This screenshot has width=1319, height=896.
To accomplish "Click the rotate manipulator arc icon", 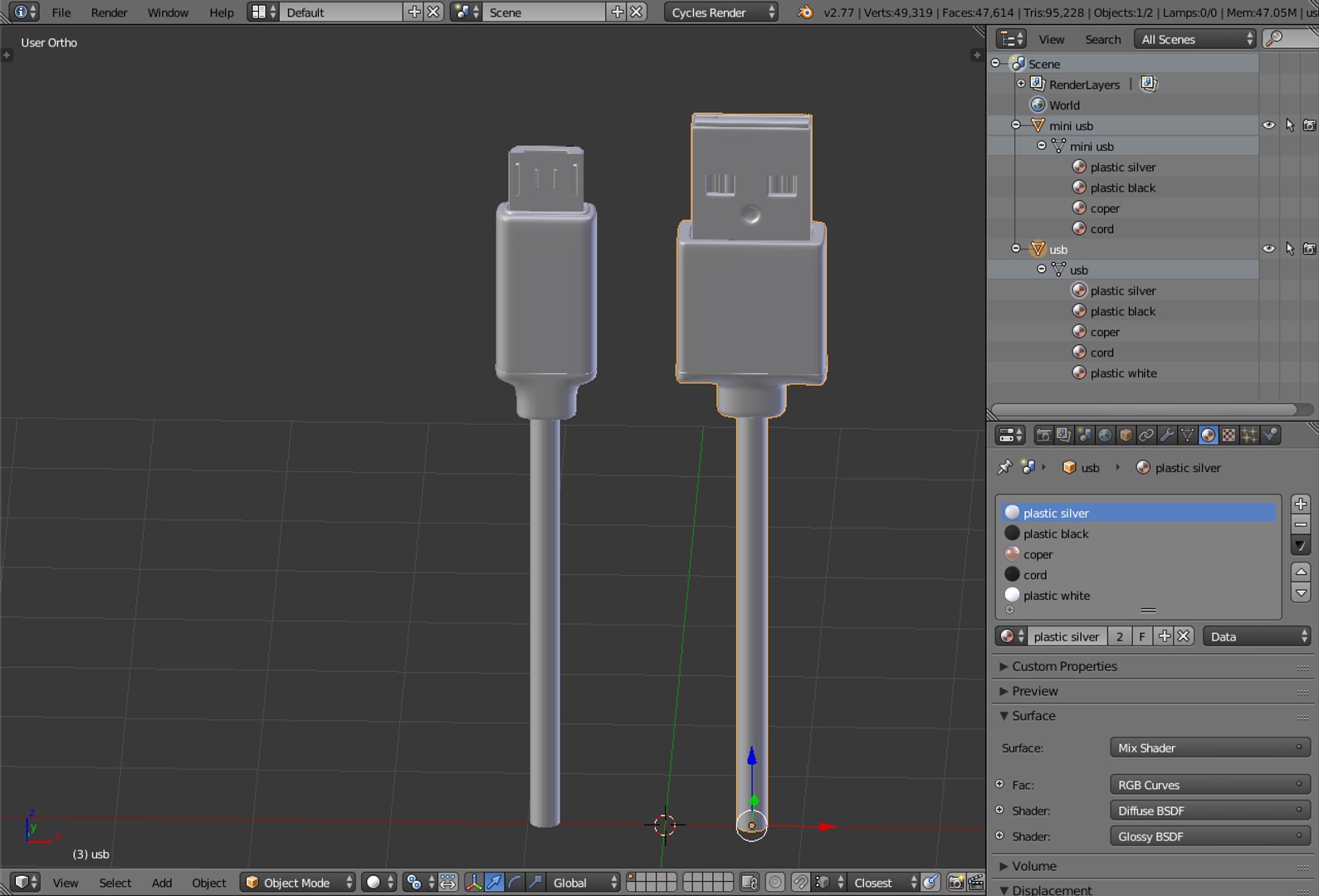I will coord(515,882).
